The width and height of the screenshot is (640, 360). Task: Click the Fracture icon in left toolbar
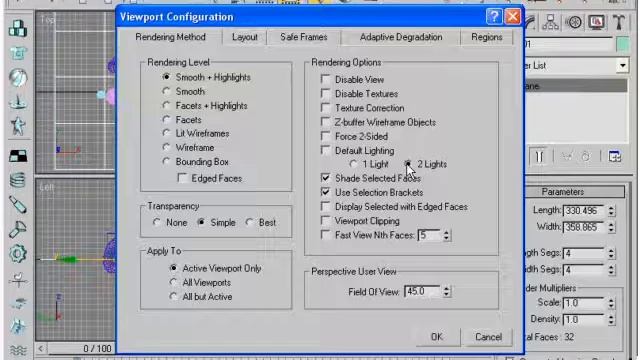[x=18, y=327]
